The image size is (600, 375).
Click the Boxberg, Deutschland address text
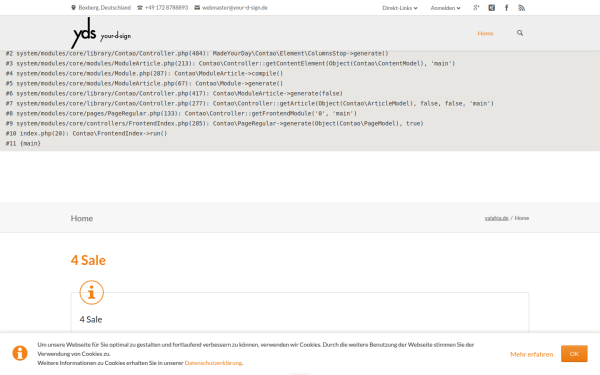(104, 8)
